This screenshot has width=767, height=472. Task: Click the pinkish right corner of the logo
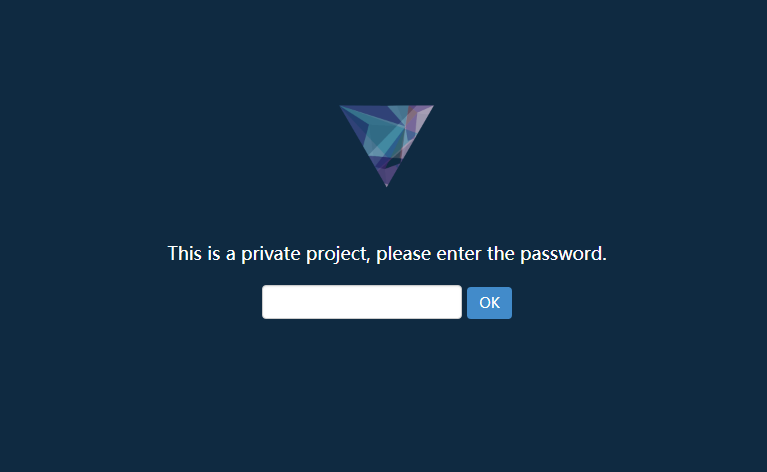tap(422, 112)
